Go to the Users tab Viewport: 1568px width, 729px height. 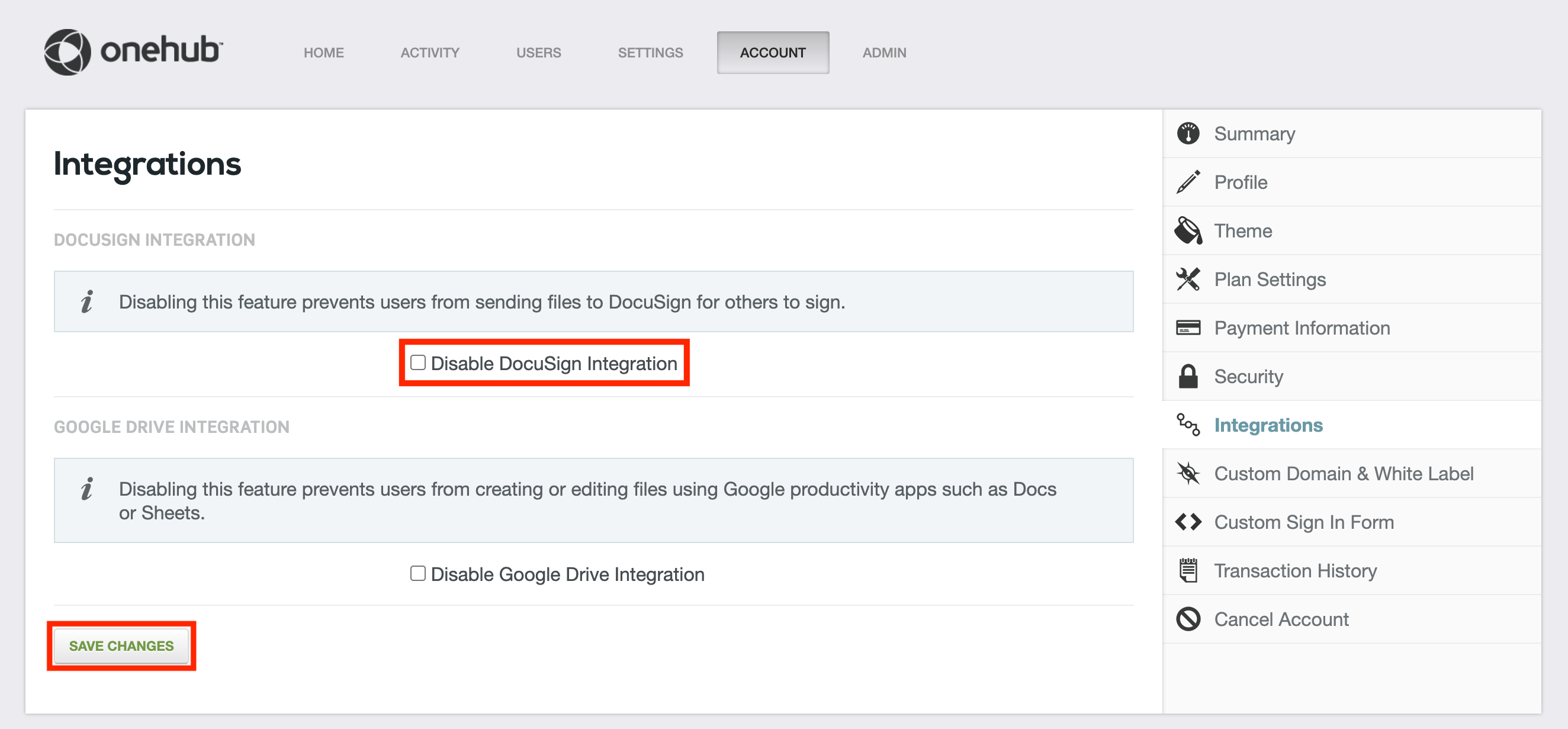tap(538, 53)
